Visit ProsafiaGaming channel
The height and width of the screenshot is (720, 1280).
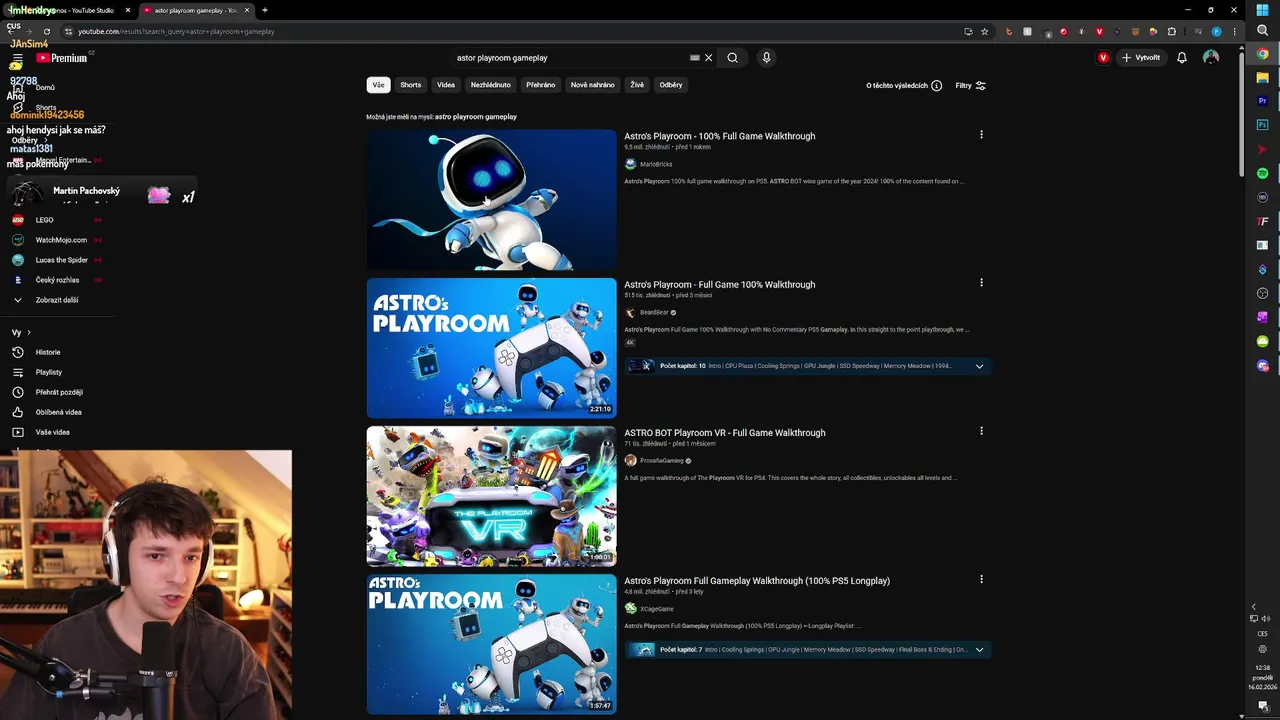click(662, 461)
